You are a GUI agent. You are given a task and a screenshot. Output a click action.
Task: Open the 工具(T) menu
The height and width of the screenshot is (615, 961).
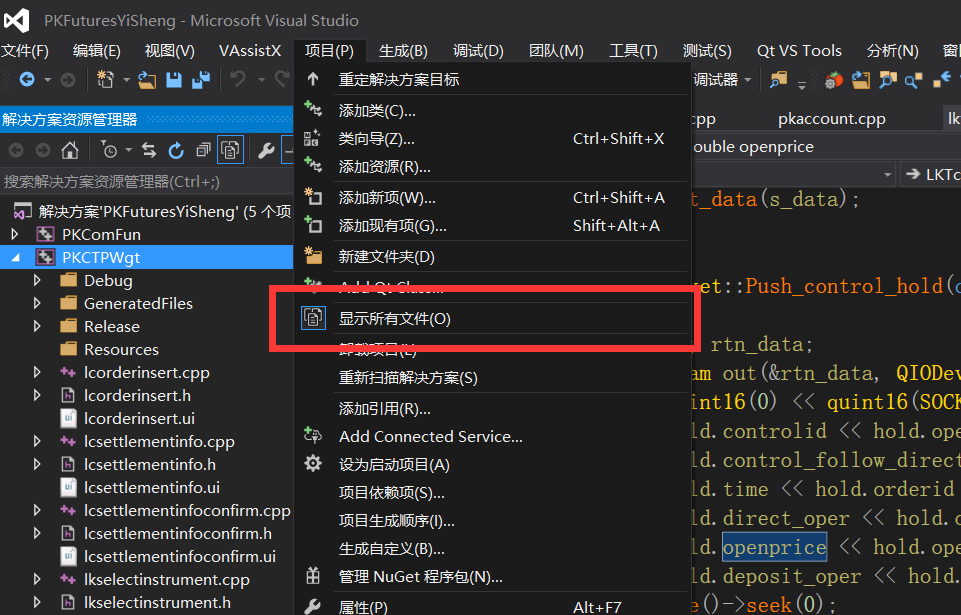pos(633,50)
